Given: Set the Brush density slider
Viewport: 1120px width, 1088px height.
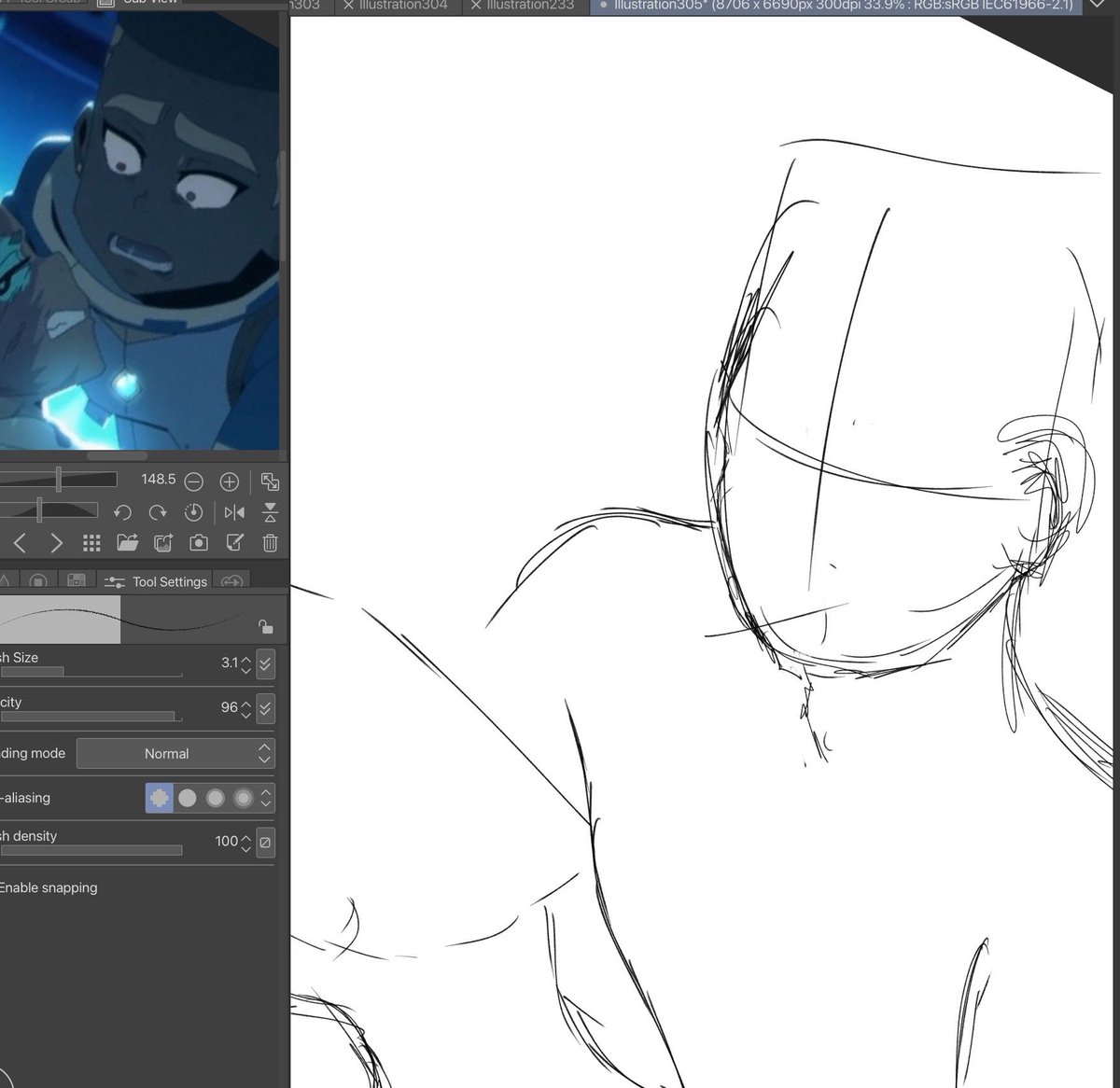Looking at the screenshot, I should [x=91, y=850].
